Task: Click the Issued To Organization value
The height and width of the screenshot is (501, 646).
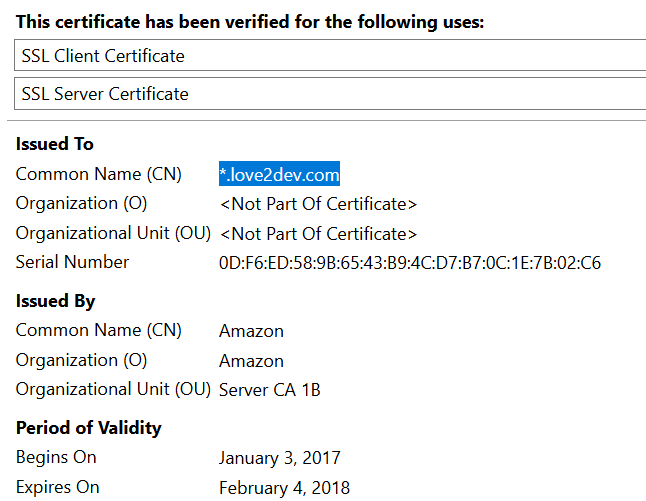Action: click(x=317, y=204)
